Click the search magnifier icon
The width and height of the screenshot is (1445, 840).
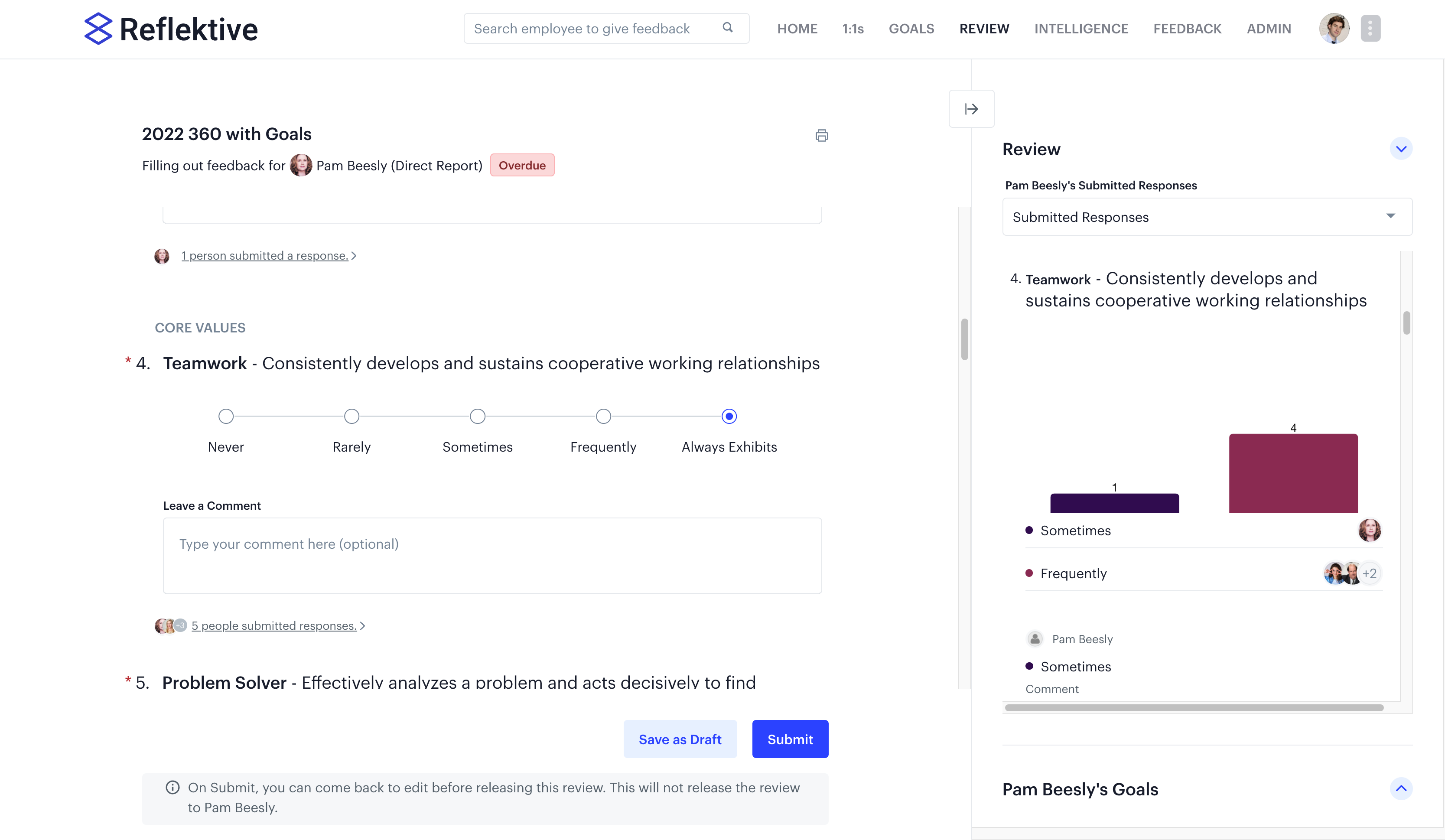click(727, 27)
